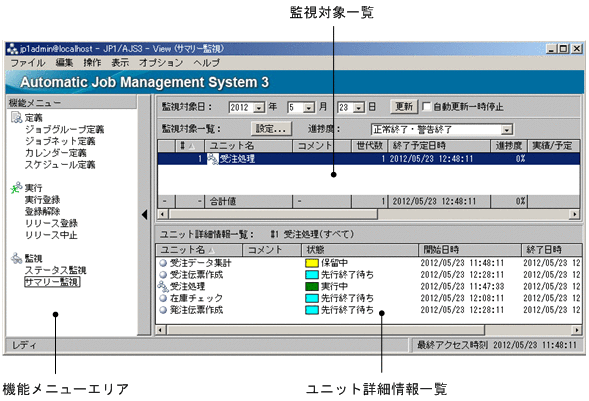Screen dimensions: 589x401
Task: Click the コメント column header in the detail list
Action: tap(272, 250)
